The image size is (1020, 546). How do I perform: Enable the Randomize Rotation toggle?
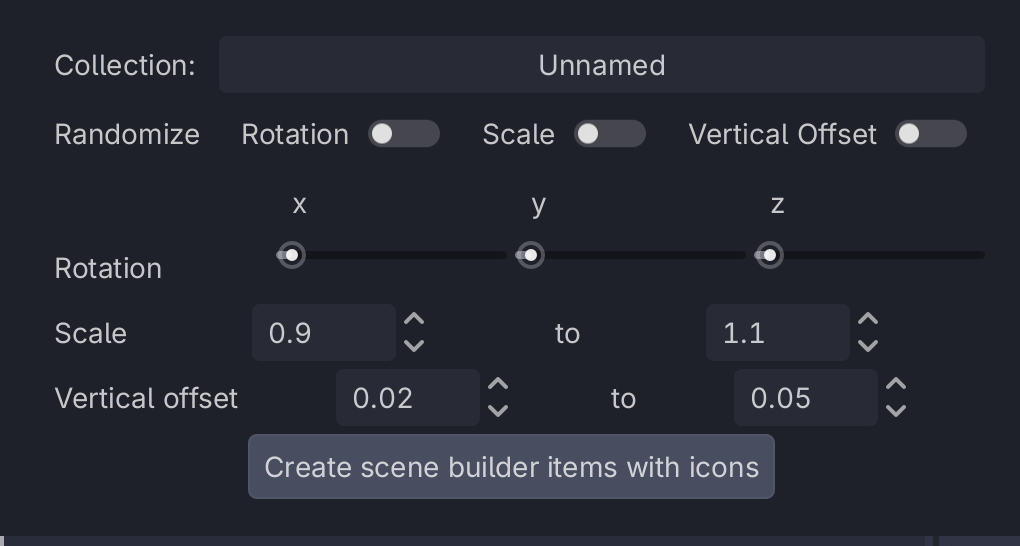coord(403,134)
